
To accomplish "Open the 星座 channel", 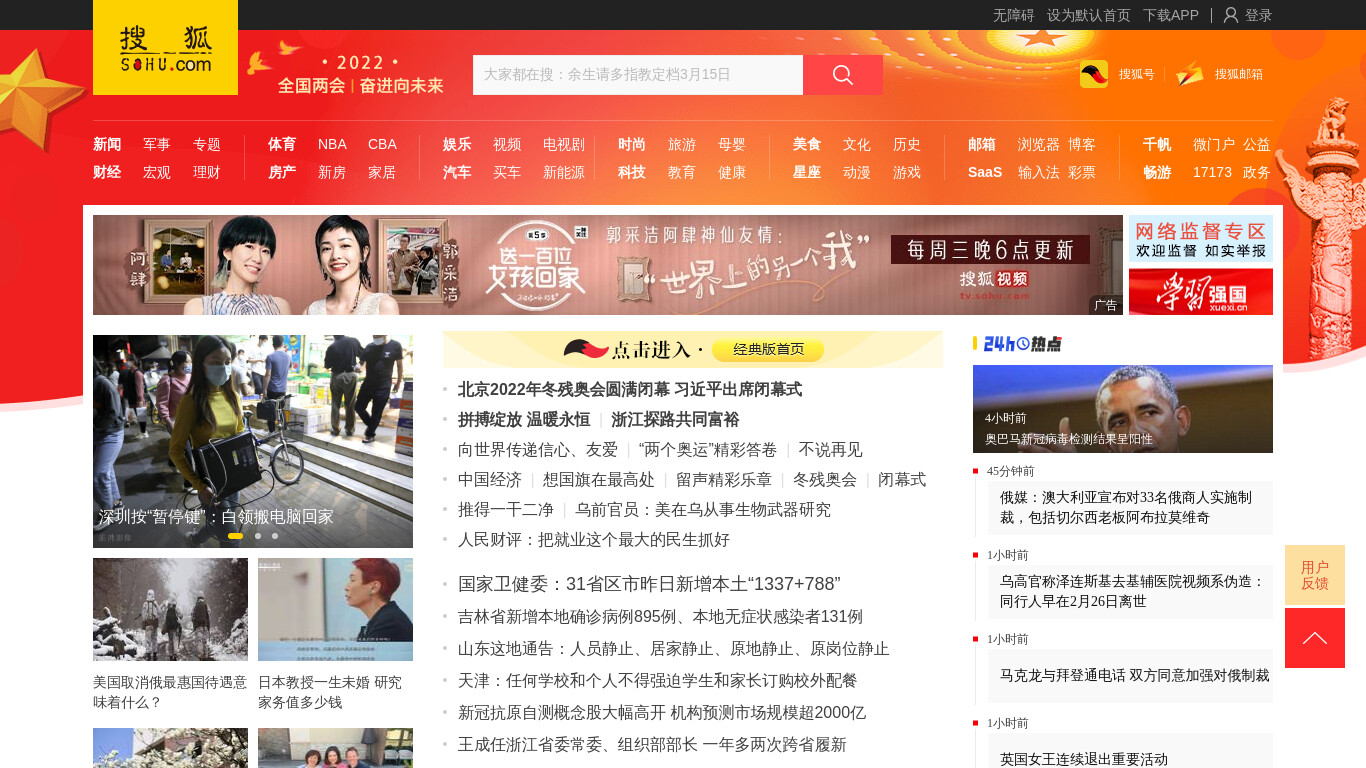I will click(807, 172).
